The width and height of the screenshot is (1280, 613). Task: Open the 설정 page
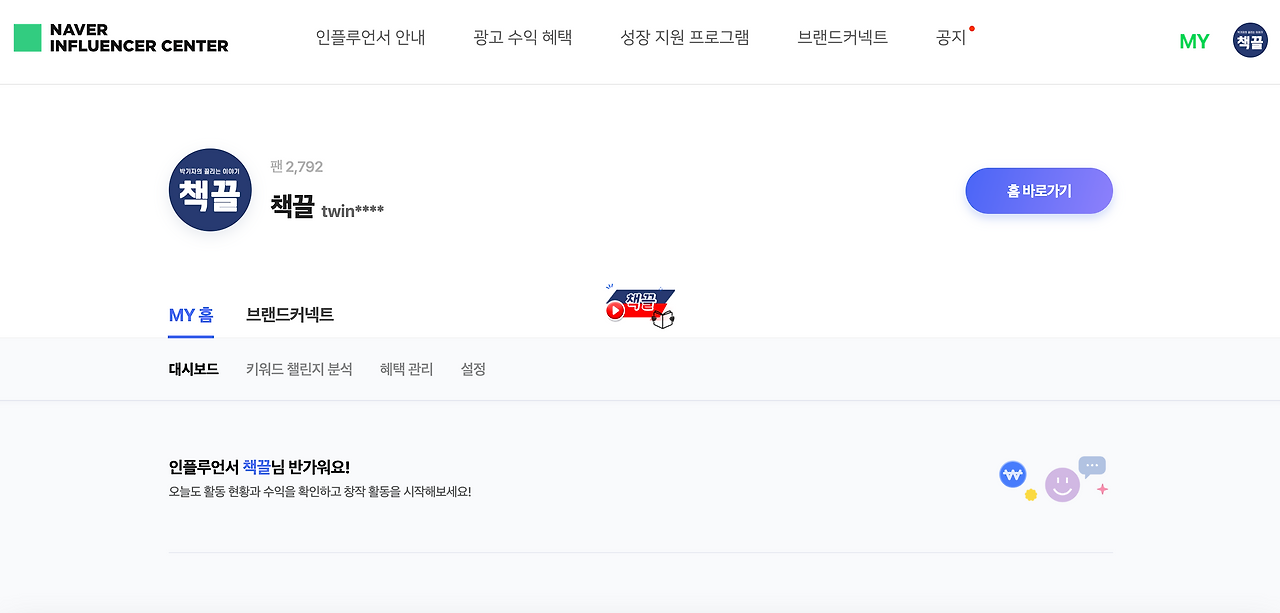tap(472, 368)
